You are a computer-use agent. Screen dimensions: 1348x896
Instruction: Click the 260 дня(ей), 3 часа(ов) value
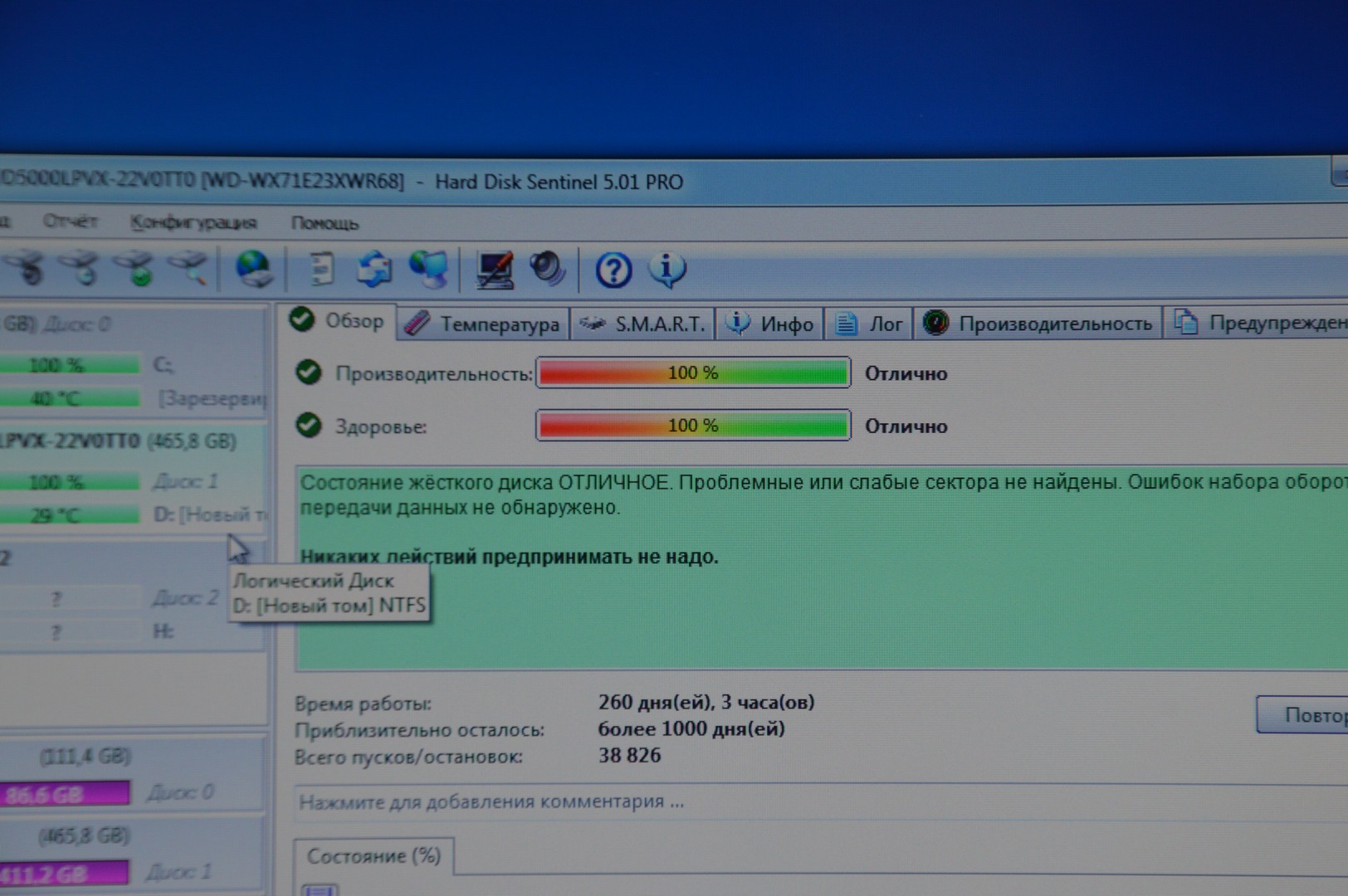(706, 702)
